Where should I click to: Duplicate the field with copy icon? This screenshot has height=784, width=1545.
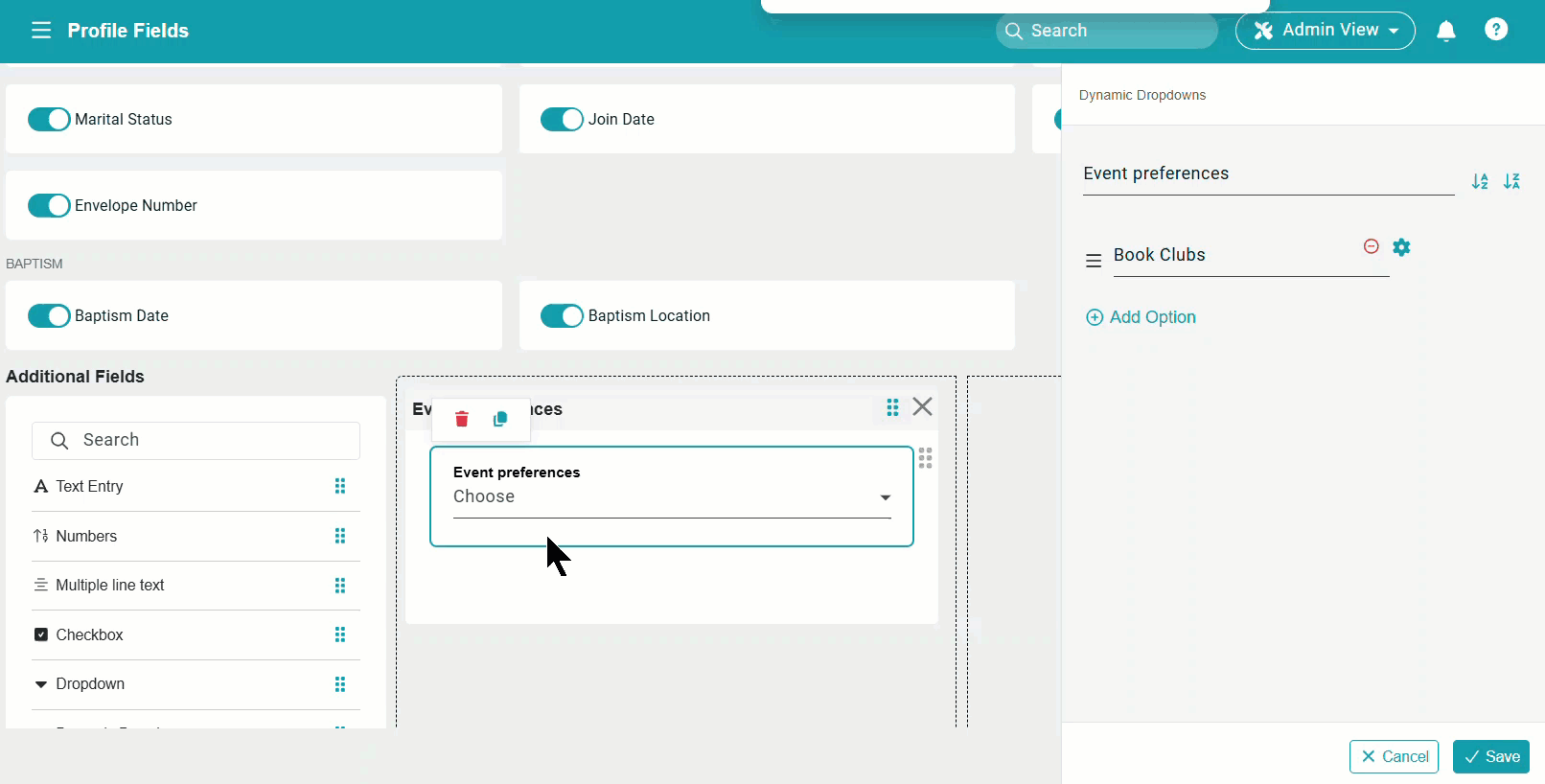pos(500,419)
